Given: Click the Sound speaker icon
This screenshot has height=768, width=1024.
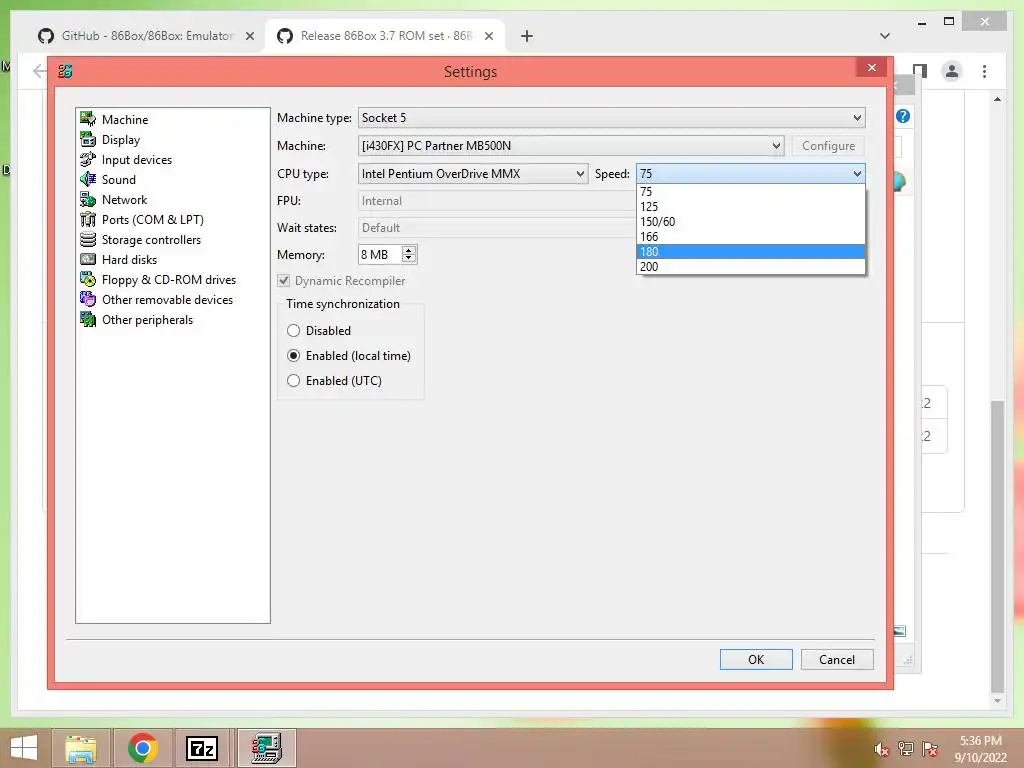Looking at the screenshot, I should [88, 179].
